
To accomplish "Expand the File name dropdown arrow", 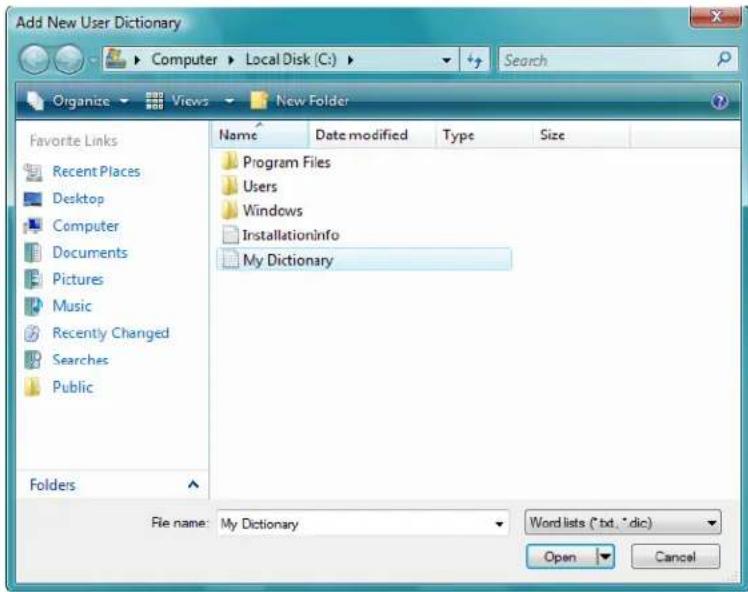I will [x=499, y=524].
